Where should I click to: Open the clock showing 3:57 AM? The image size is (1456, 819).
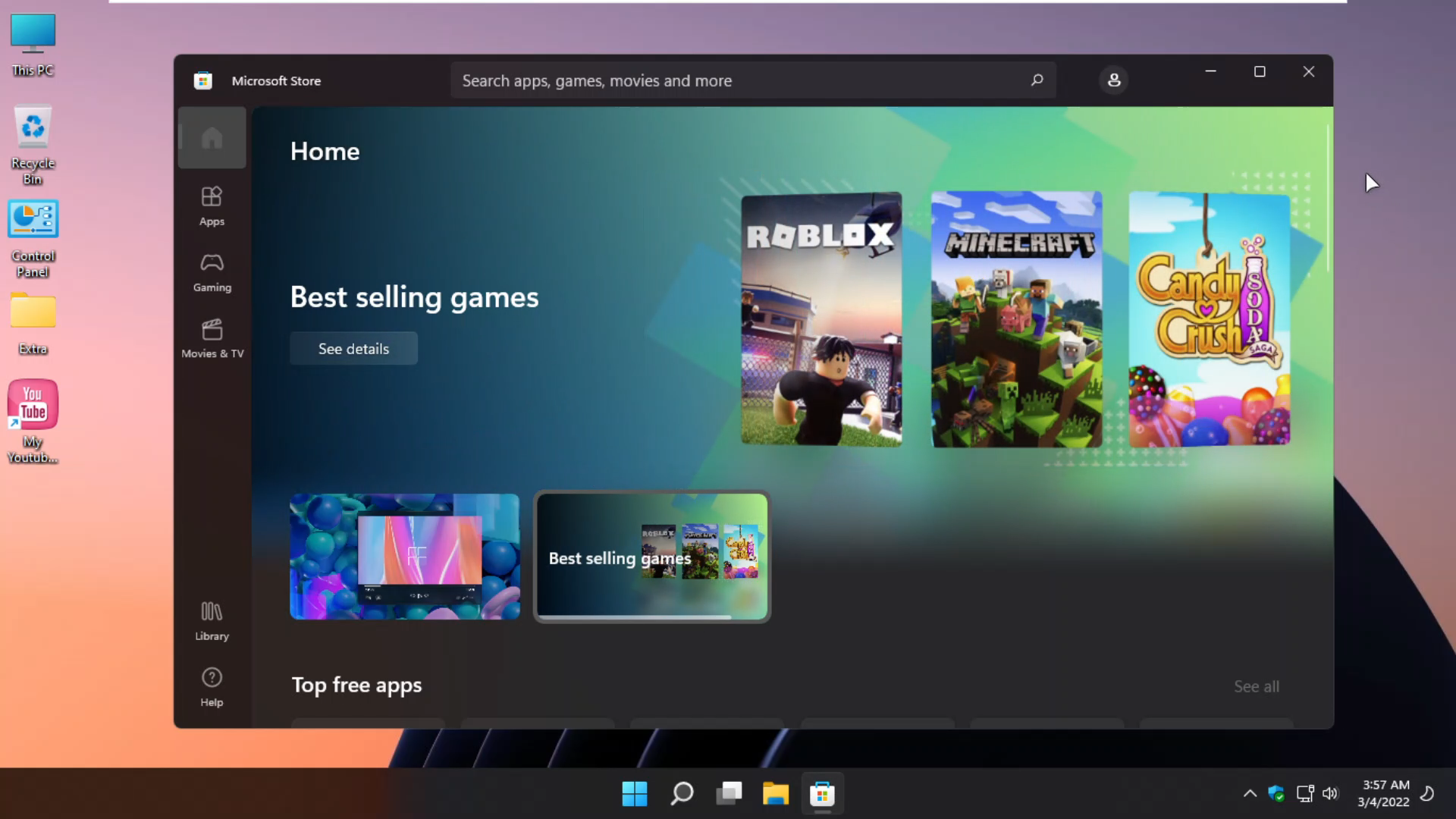point(1384,793)
